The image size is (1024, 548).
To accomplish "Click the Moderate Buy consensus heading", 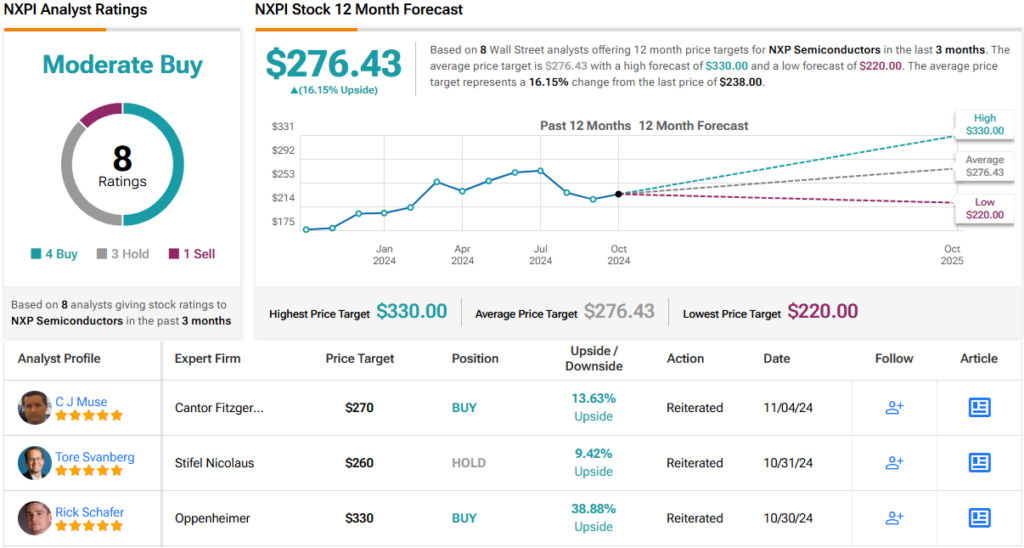I will point(122,65).
